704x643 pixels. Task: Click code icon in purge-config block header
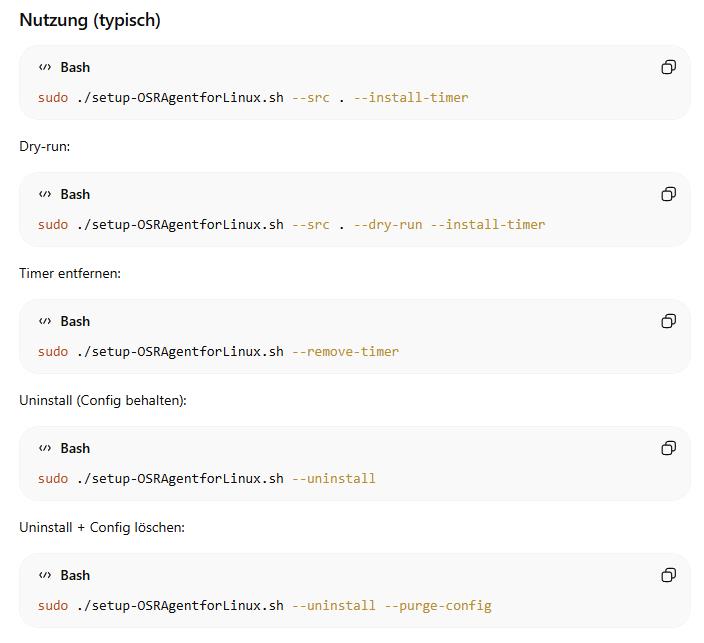tap(45, 575)
